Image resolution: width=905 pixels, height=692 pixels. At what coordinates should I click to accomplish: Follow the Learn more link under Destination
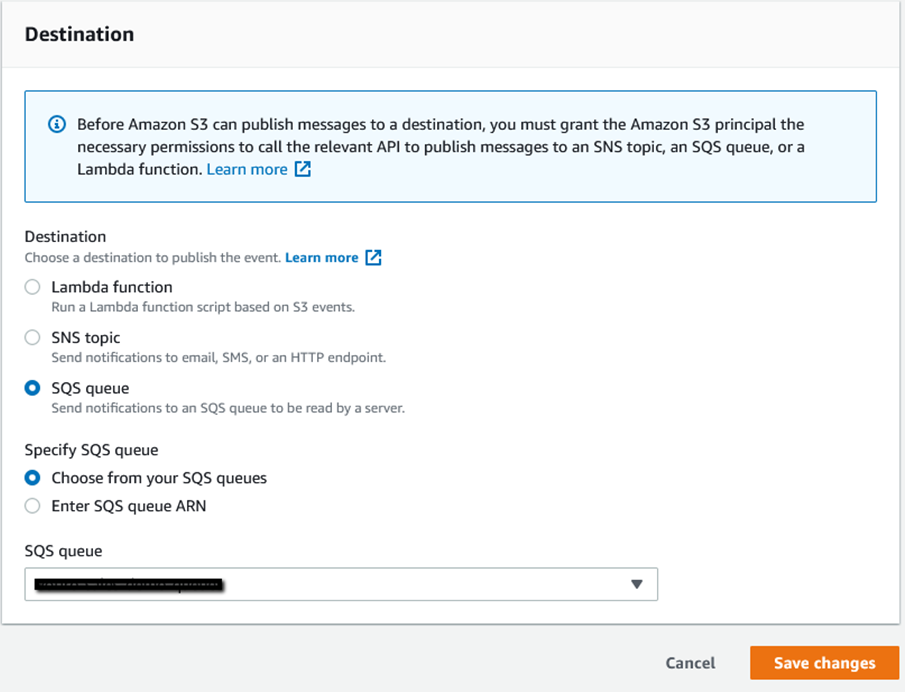tap(321, 257)
